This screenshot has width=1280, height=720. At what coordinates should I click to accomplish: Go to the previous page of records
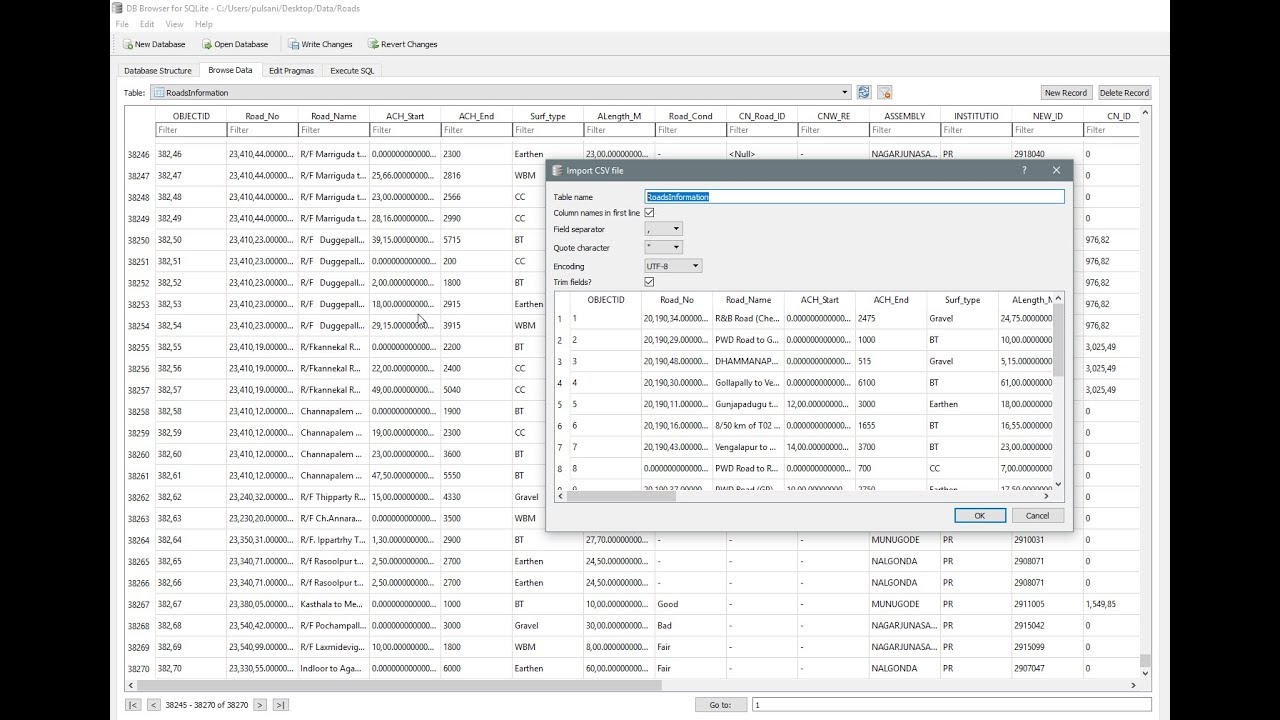(153, 705)
